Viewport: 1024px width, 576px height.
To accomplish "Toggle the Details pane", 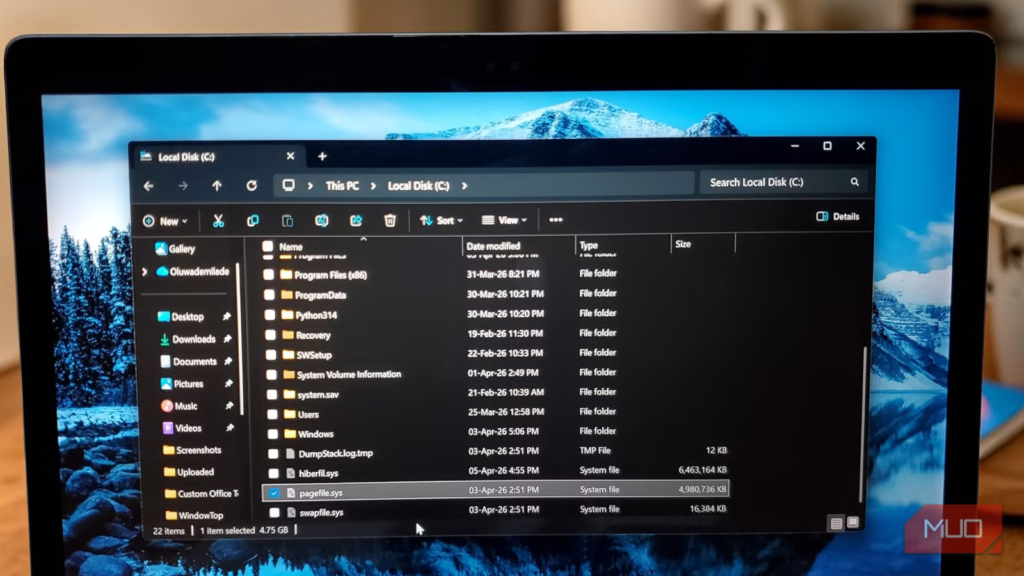I will coord(838,217).
